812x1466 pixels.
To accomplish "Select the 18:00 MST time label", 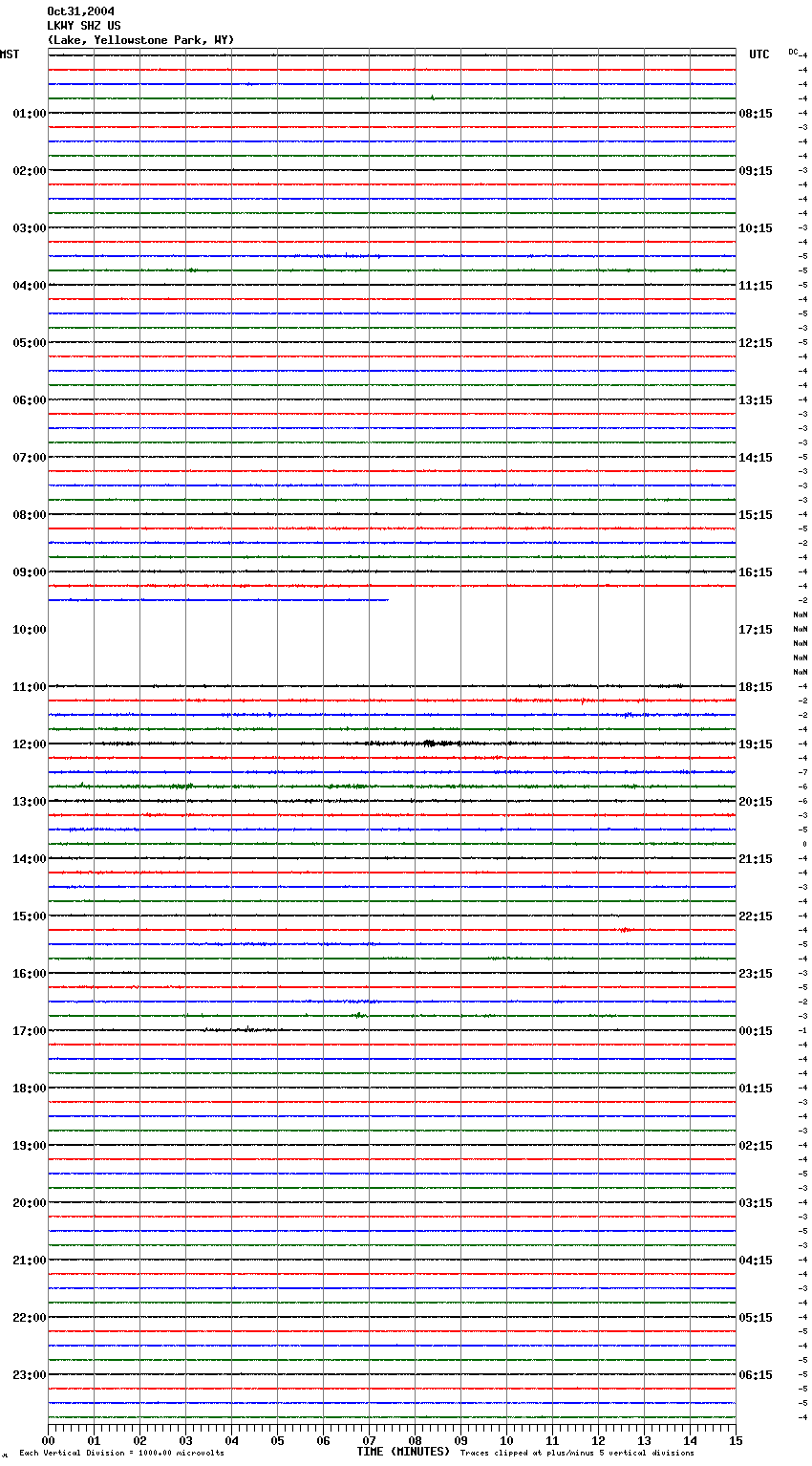I will [x=30, y=1089].
